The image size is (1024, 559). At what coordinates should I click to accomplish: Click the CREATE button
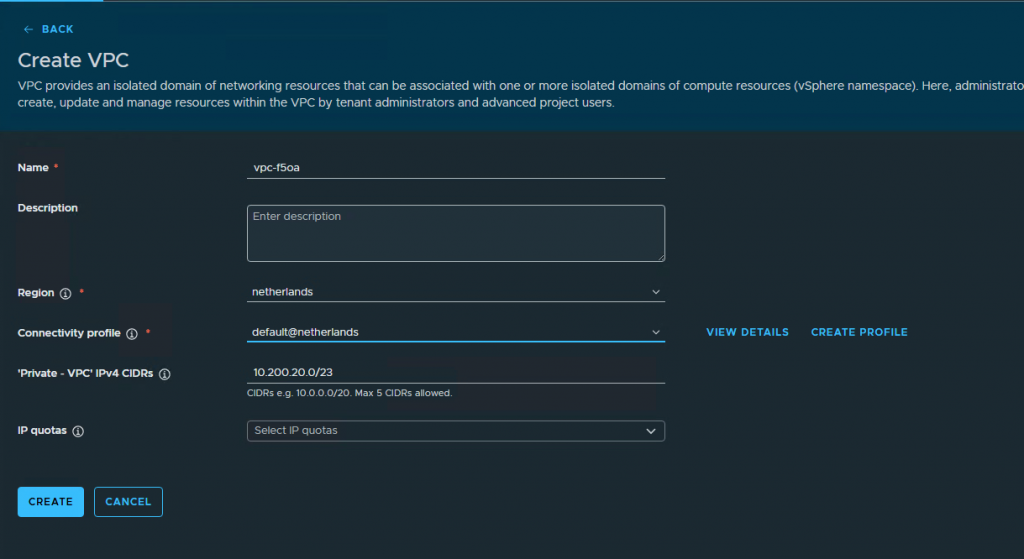pos(51,502)
